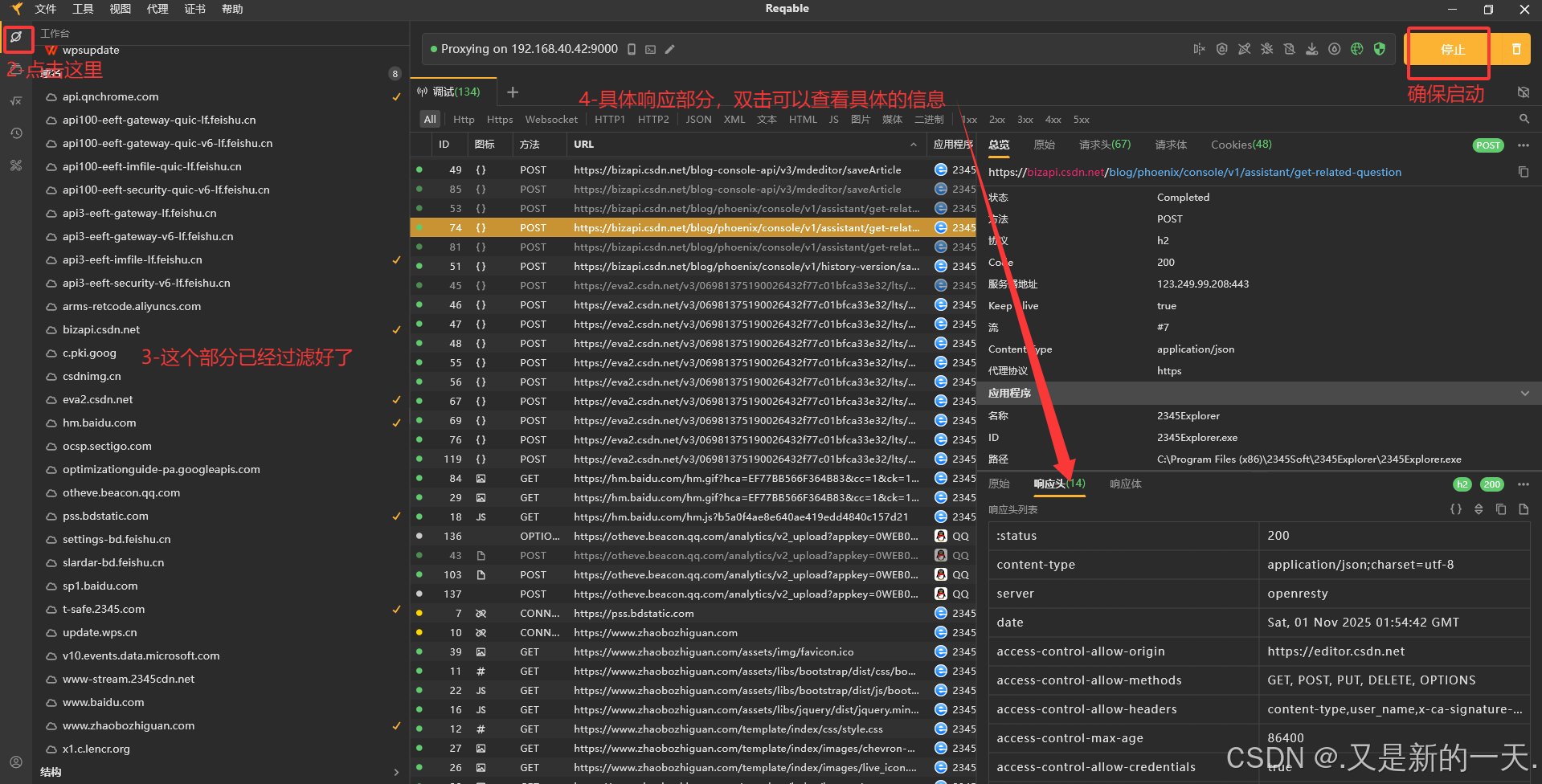Image resolution: width=1542 pixels, height=784 pixels.
Task: Toggle the green SSL shield icon
Action: [1379, 49]
